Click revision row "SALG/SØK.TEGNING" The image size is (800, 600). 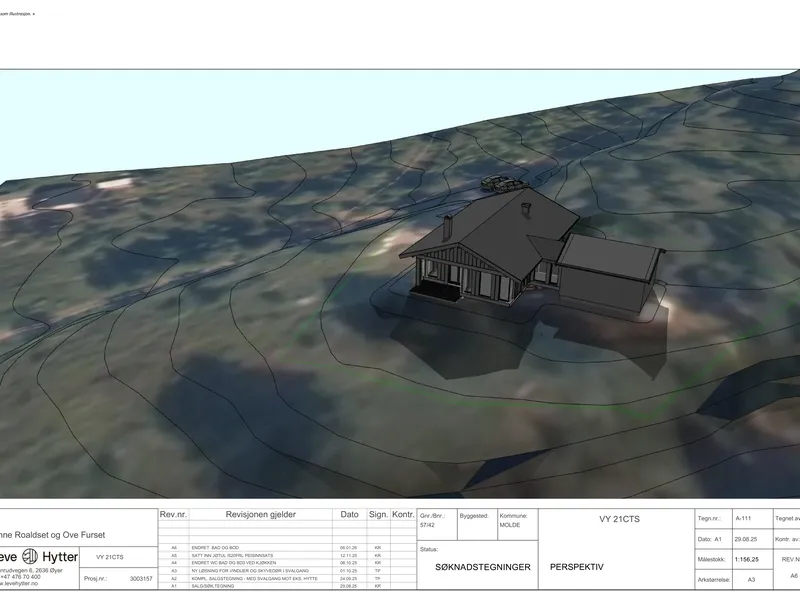tap(213, 586)
